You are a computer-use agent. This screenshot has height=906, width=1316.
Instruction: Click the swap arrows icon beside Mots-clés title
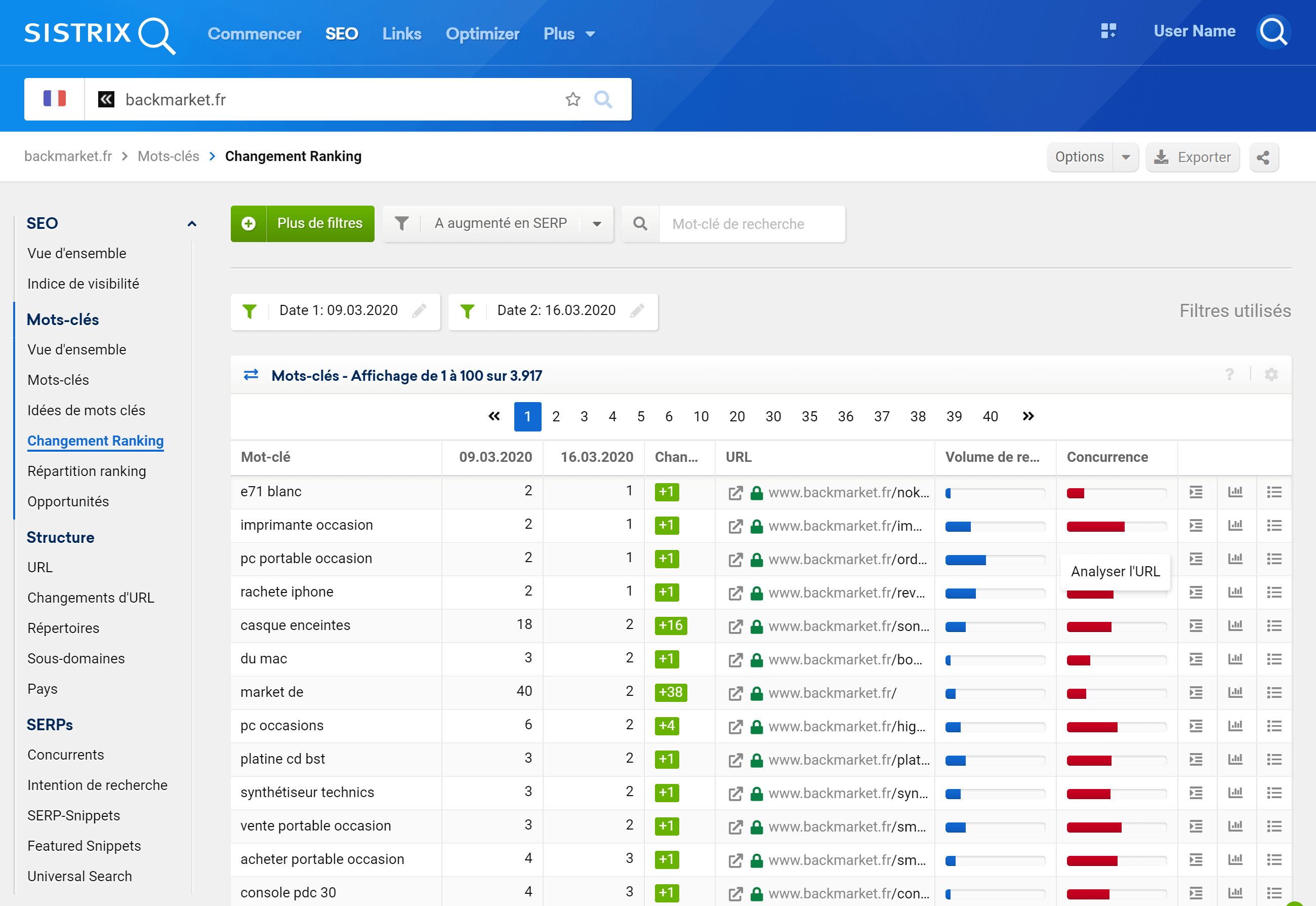[x=251, y=375]
